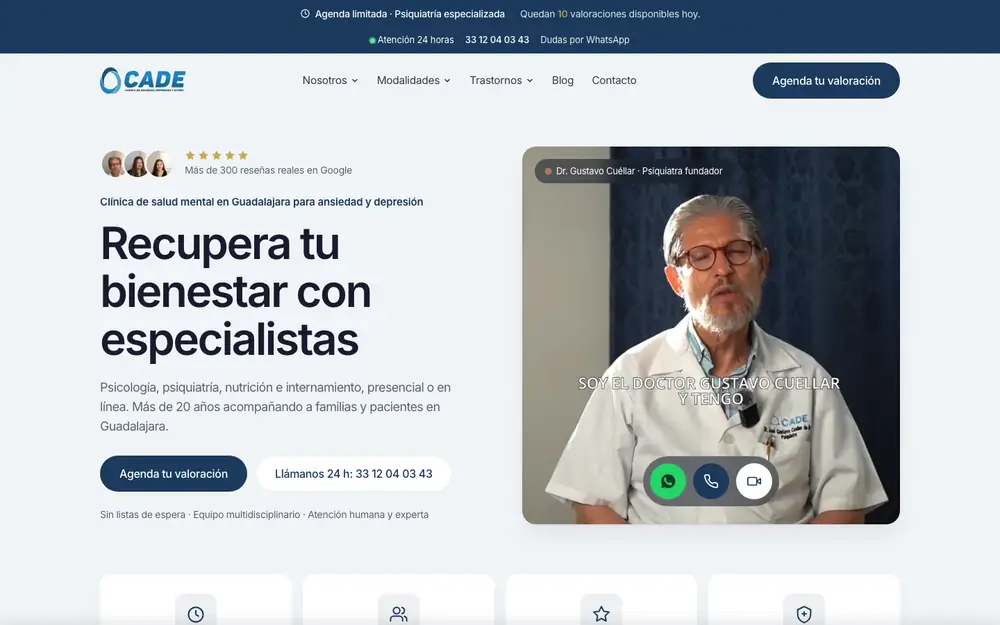Select the shield icon feature card

[804, 599]
